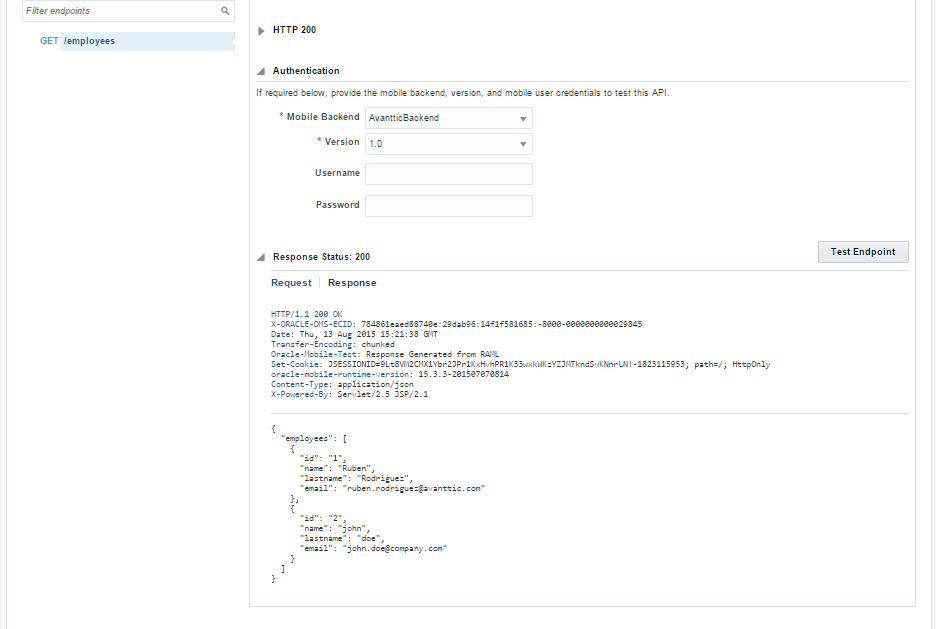Focus the Filter endpoints search field
This screenshot has width=936, height=629.
click(x=128, y=11)
